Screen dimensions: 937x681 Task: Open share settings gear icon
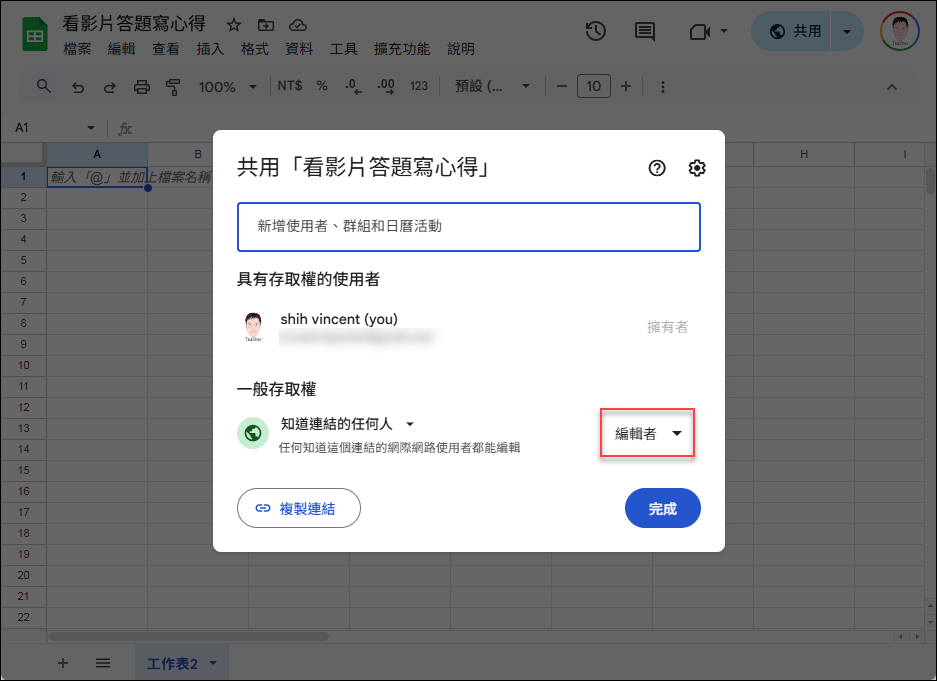coord(697,168)
